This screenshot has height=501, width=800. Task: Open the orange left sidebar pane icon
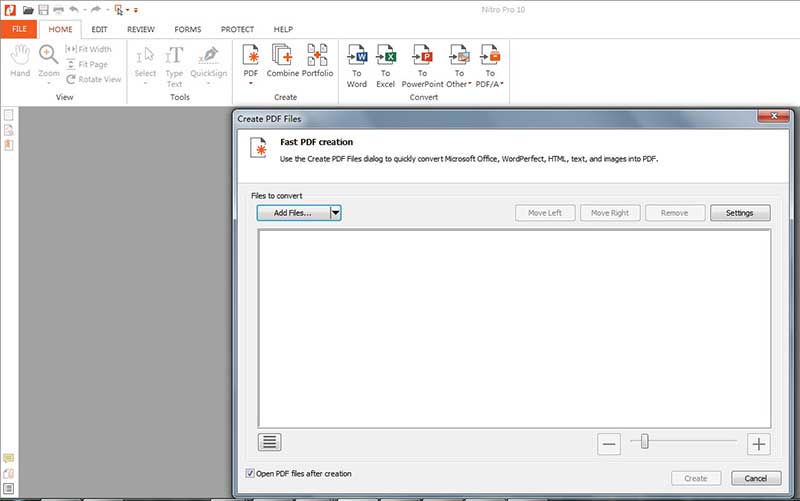click(x=9, y=145)
